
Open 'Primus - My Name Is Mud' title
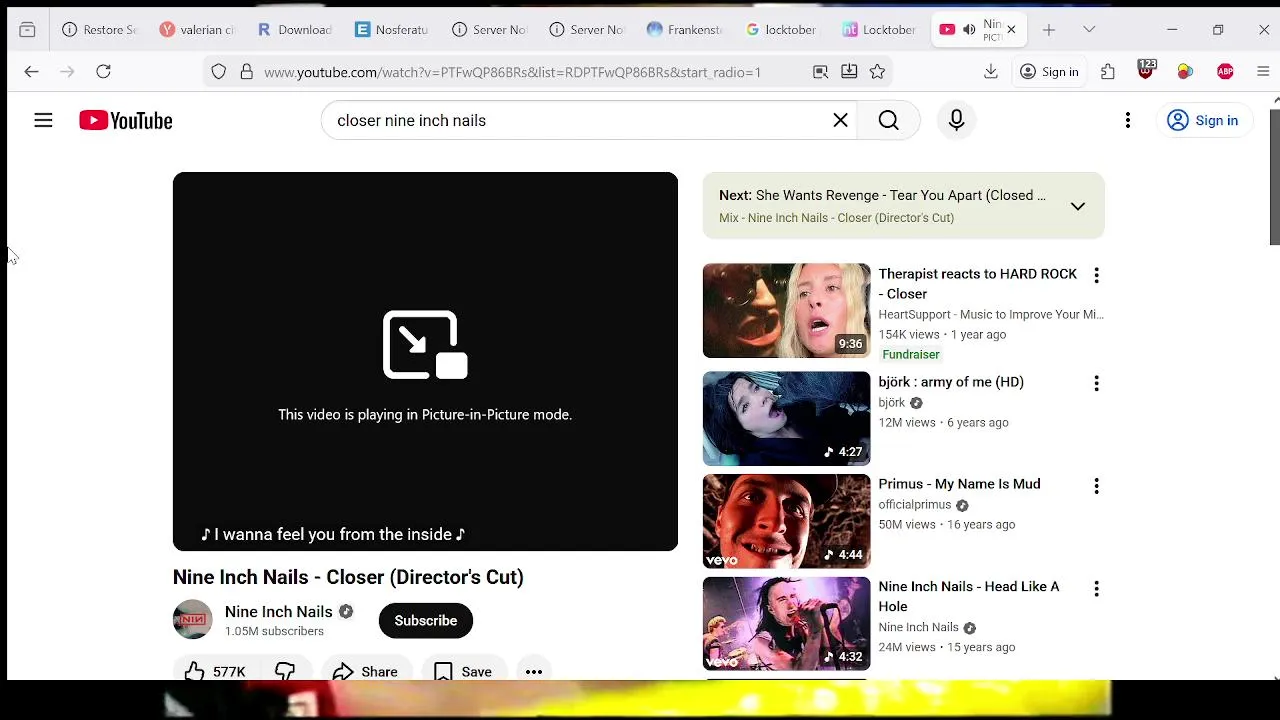[x=959, y=484]
